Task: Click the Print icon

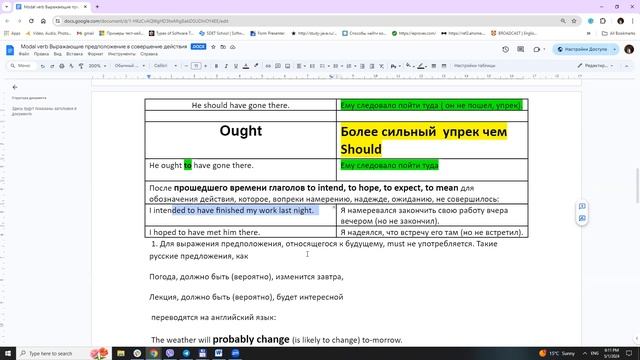Action: (62, 66)
